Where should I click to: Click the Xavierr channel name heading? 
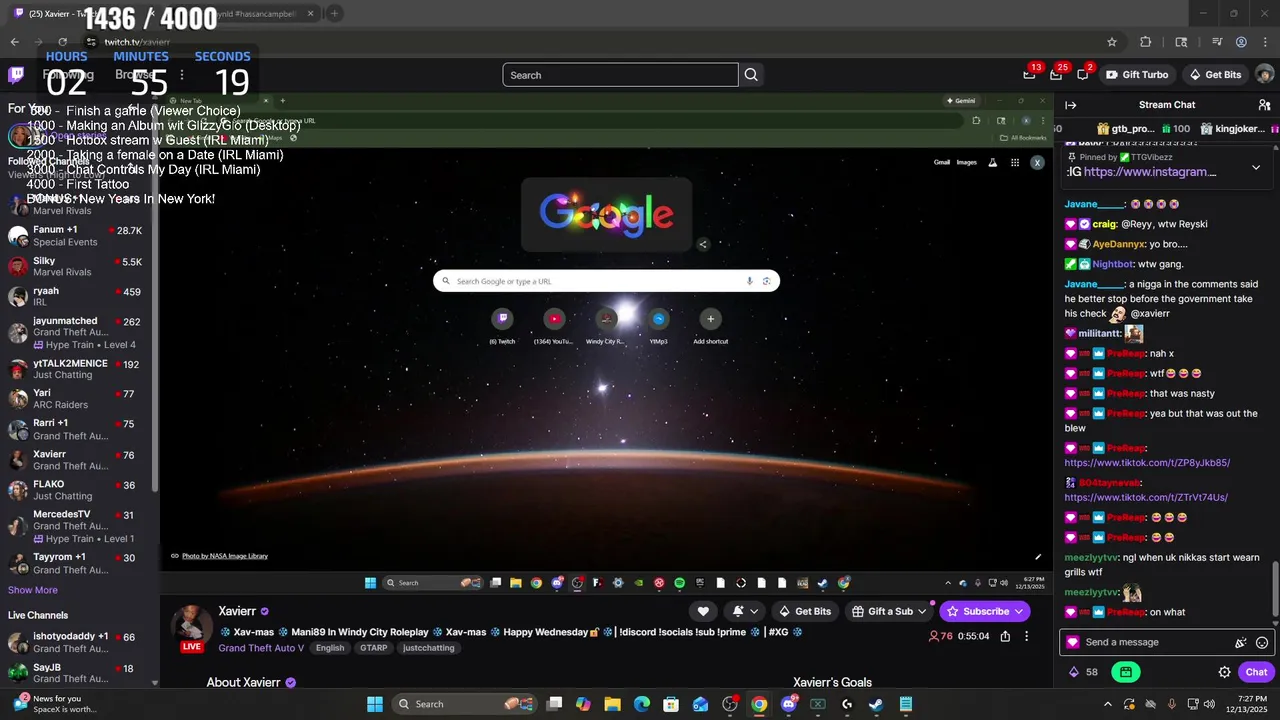[x=237, y=611]
